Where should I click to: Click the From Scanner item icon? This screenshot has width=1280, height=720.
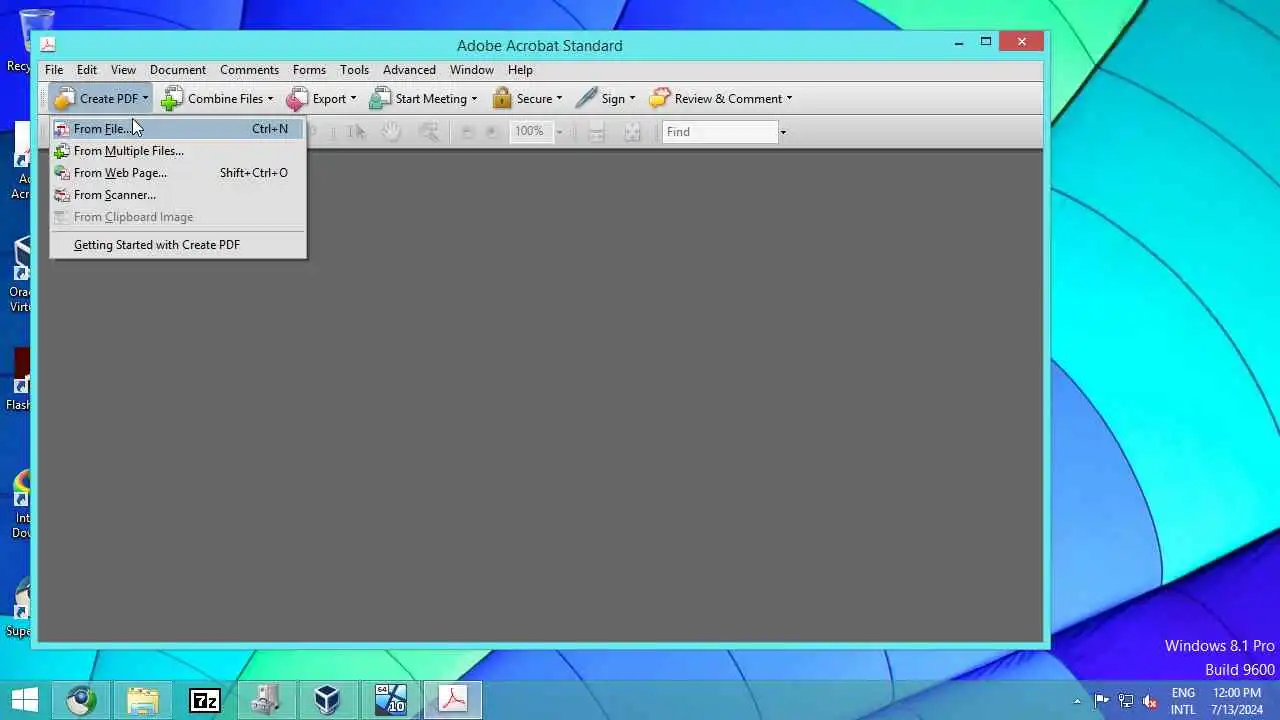point(62,195)
